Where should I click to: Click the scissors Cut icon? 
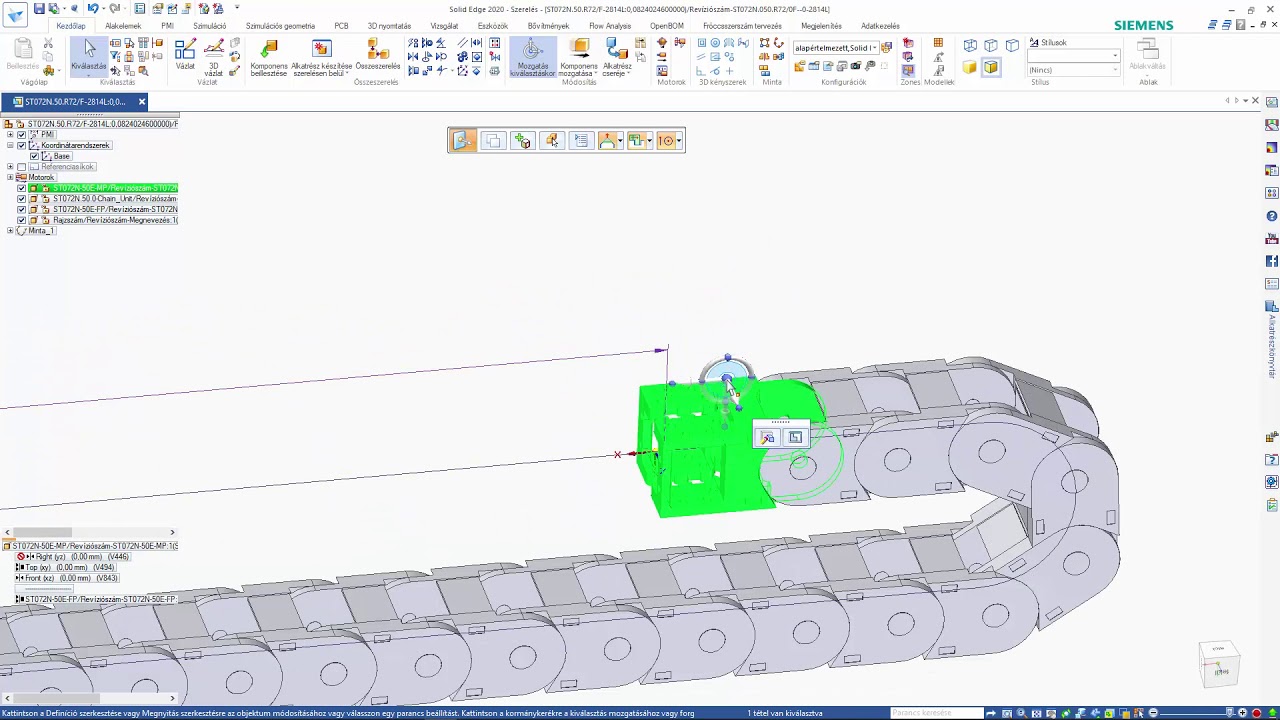48,44
